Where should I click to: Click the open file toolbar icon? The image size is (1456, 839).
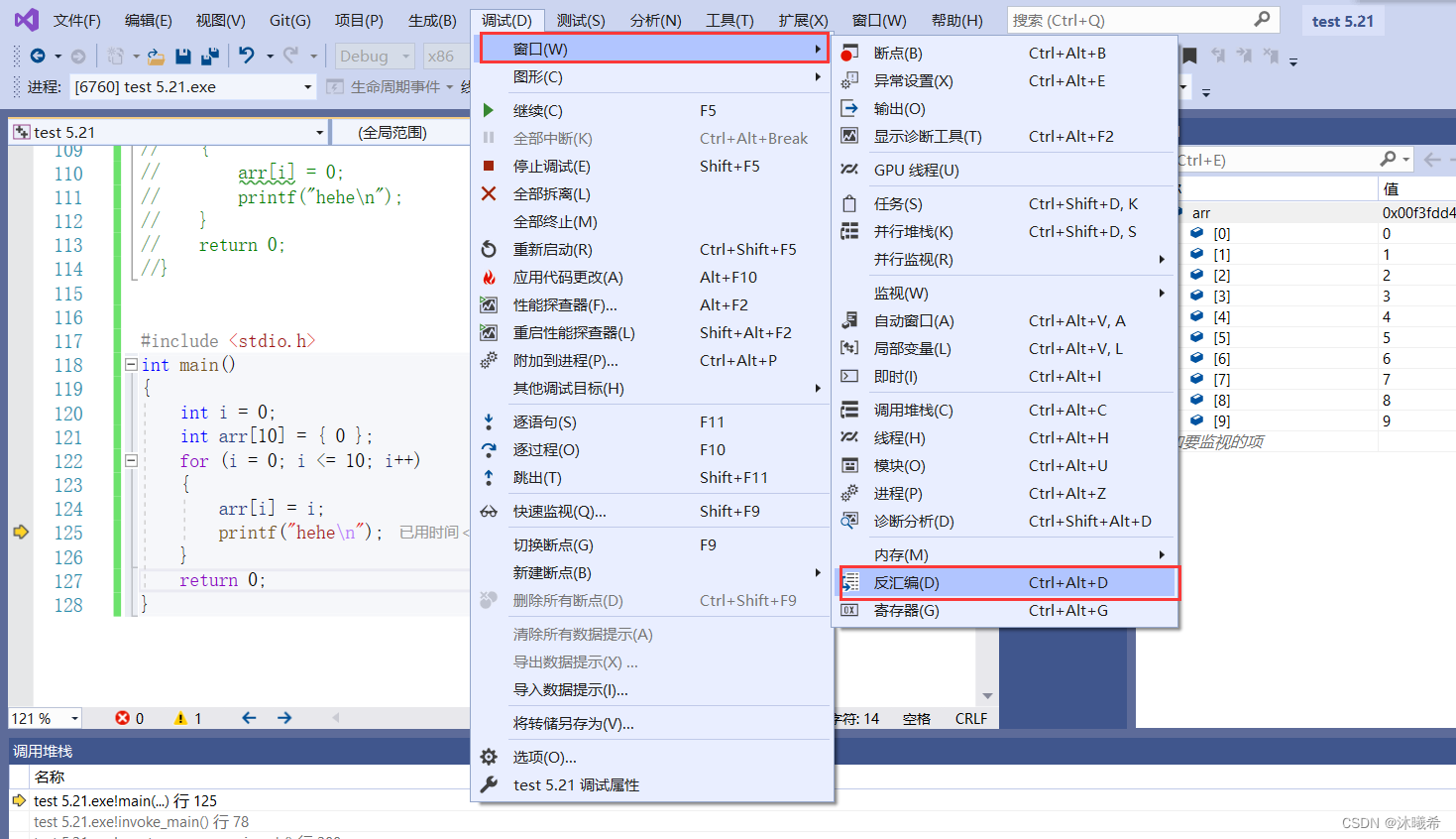tap(156, 57)
